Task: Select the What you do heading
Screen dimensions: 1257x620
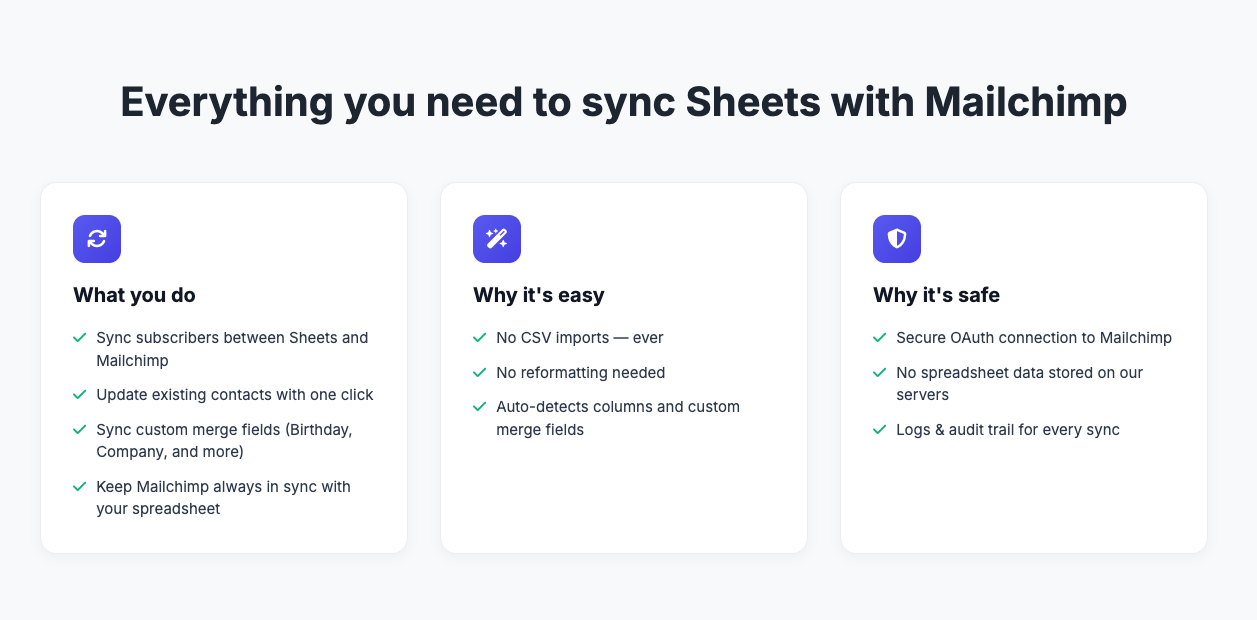Action: (134, 295)
